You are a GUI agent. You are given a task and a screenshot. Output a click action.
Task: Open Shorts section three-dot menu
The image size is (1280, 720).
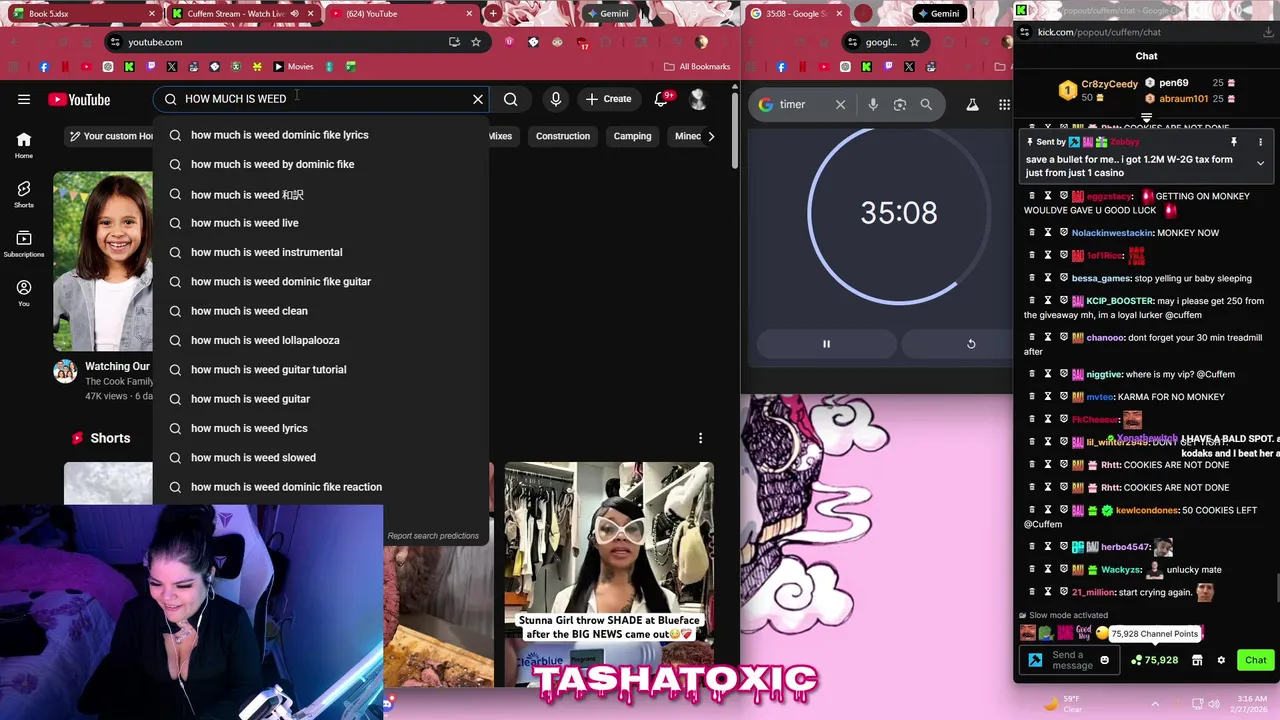(x=700, y=438)
